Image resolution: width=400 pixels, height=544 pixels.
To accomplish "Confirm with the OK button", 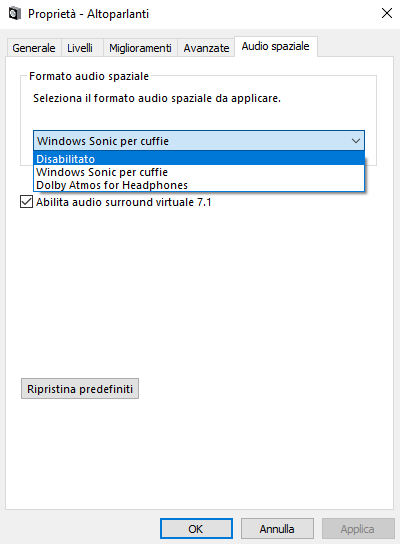I will tap(196, 529).
